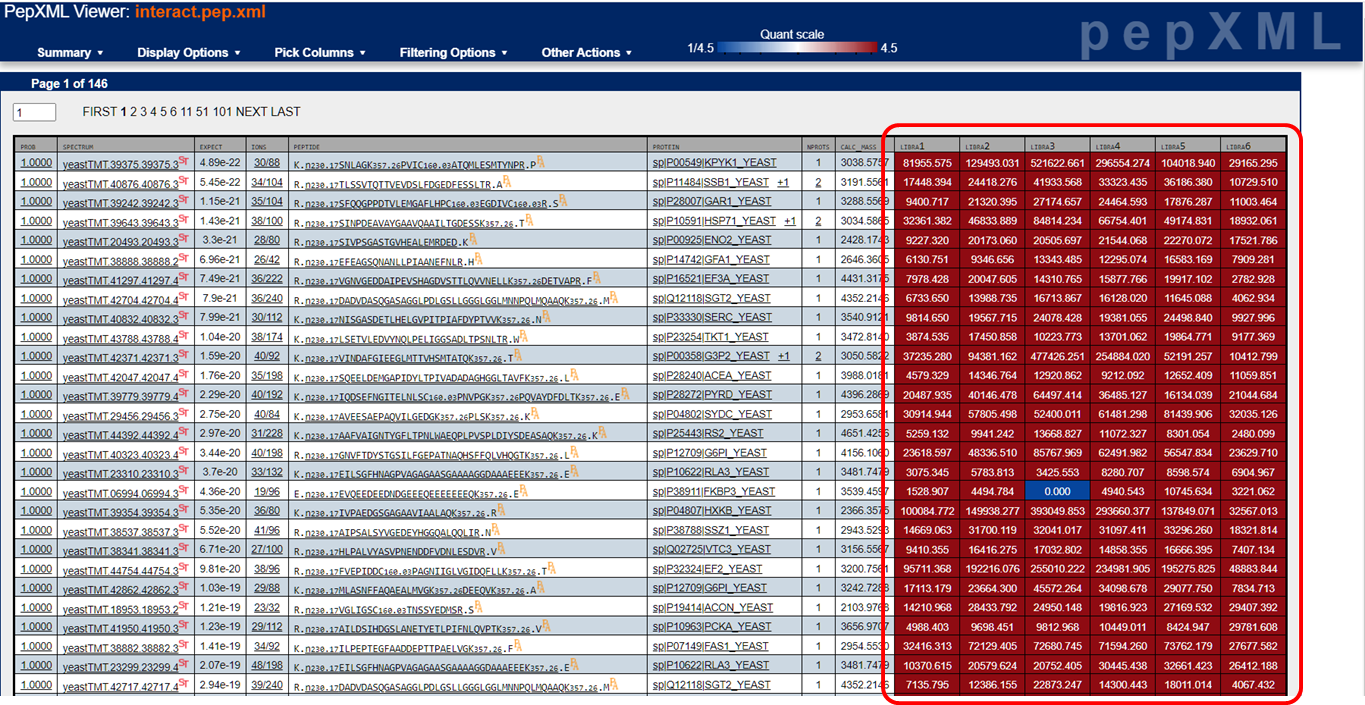The height and width of the screenshot is (705, 1365).
Task: Click orange PA icon in yeastTMT.39779 peptide row
Action: click(x=626, y=393)
